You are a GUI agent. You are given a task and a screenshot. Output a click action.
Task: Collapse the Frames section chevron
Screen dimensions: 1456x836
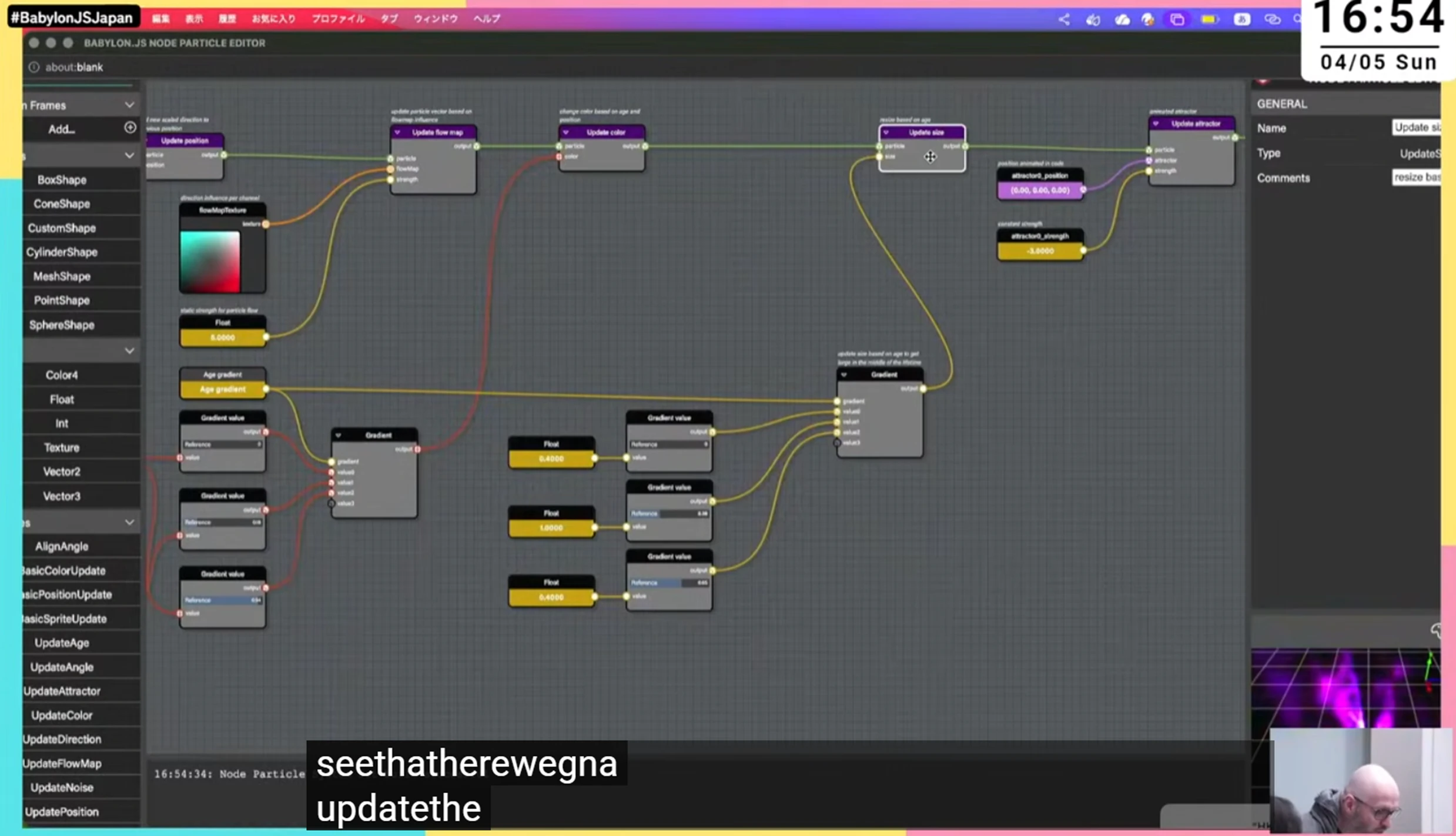click(x=129, y=105)
